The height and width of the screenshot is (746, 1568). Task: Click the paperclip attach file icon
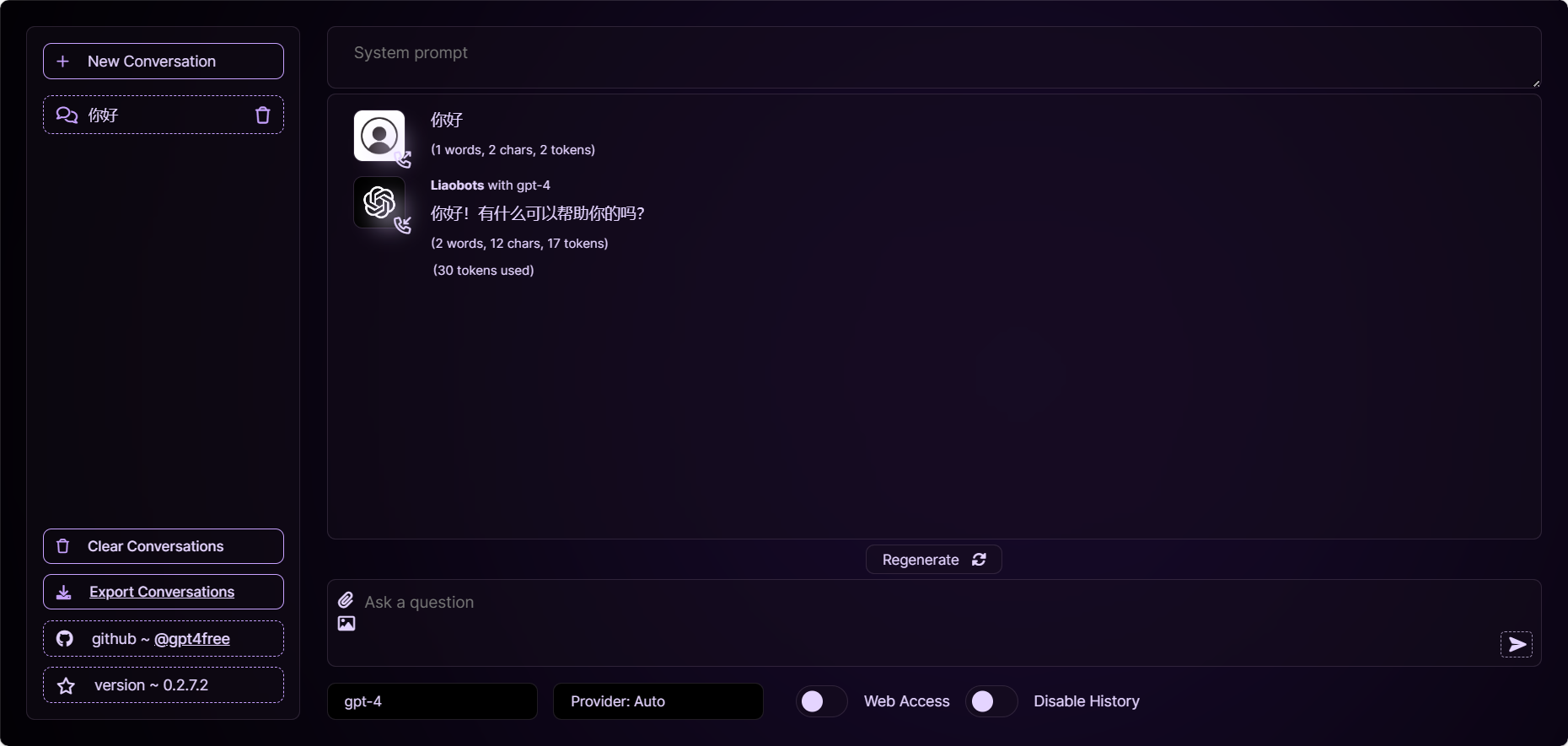[x=346, y=600]
